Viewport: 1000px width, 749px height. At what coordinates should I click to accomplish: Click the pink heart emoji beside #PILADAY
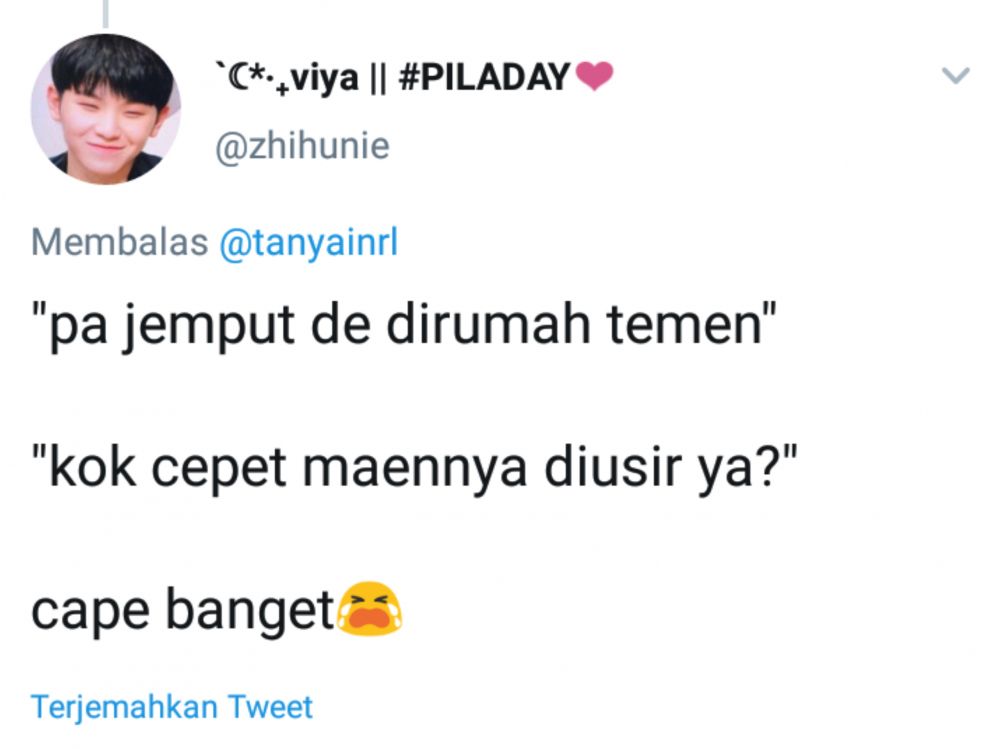[594, 77]
